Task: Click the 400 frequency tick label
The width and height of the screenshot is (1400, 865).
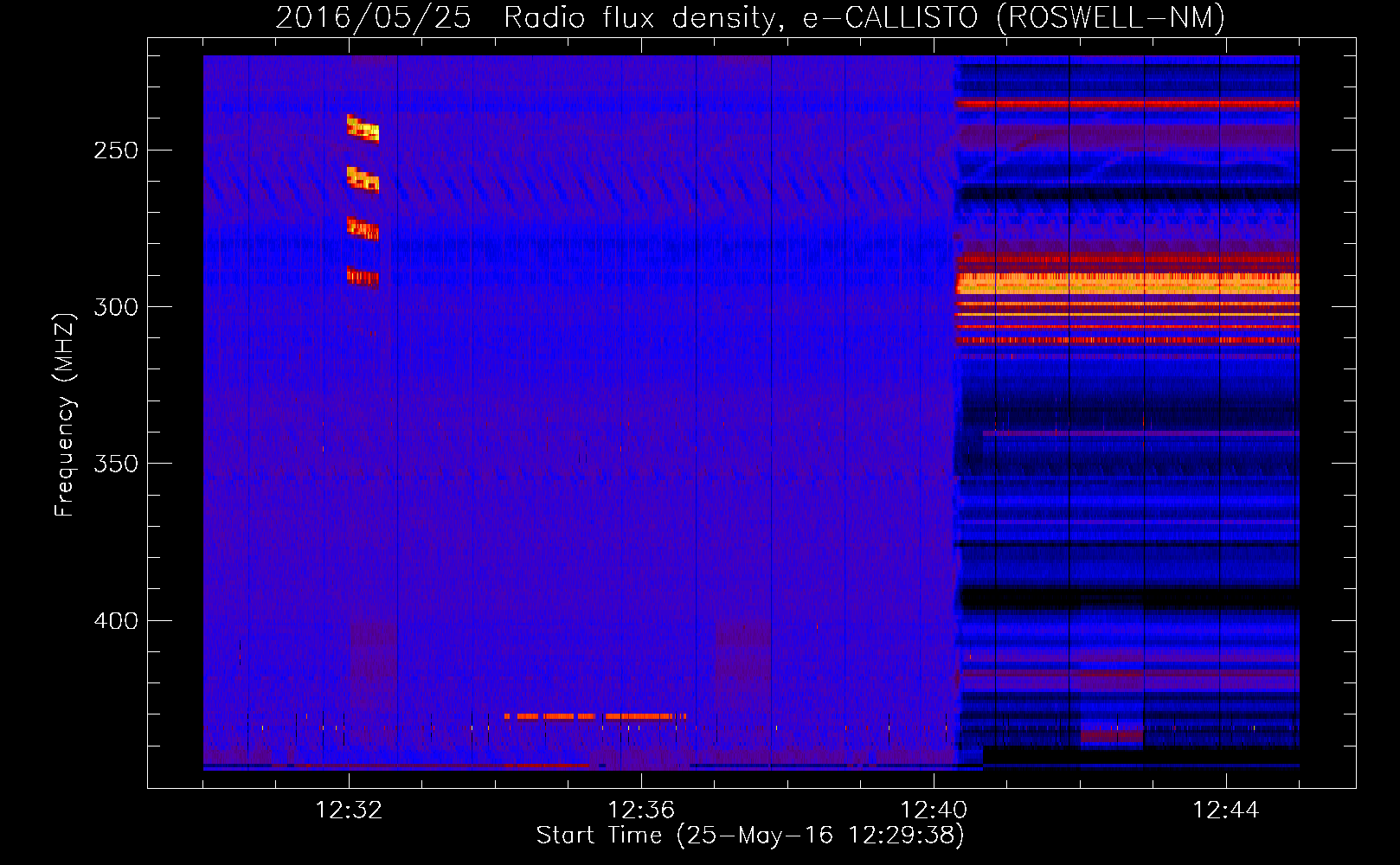Action: [116, 621]
